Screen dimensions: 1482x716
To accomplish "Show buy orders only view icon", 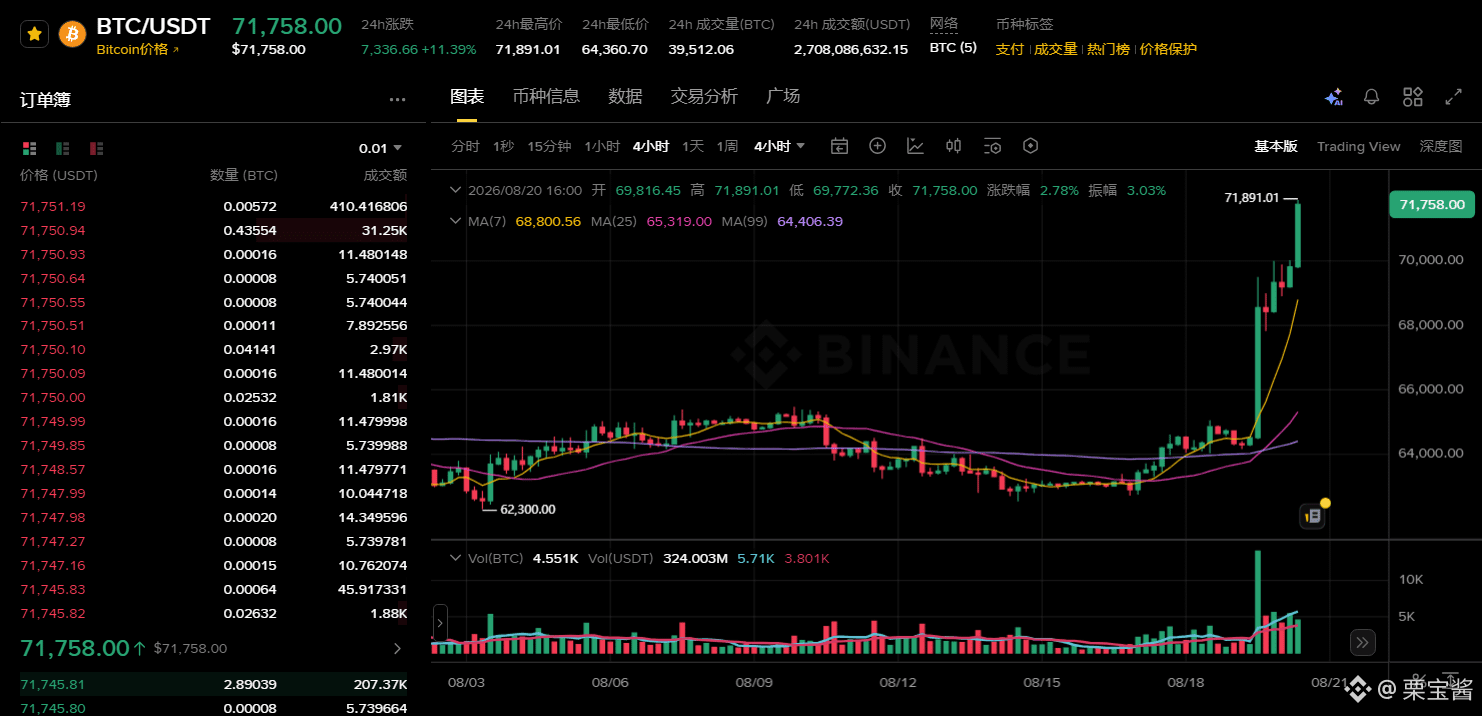I will pos(63,148).
